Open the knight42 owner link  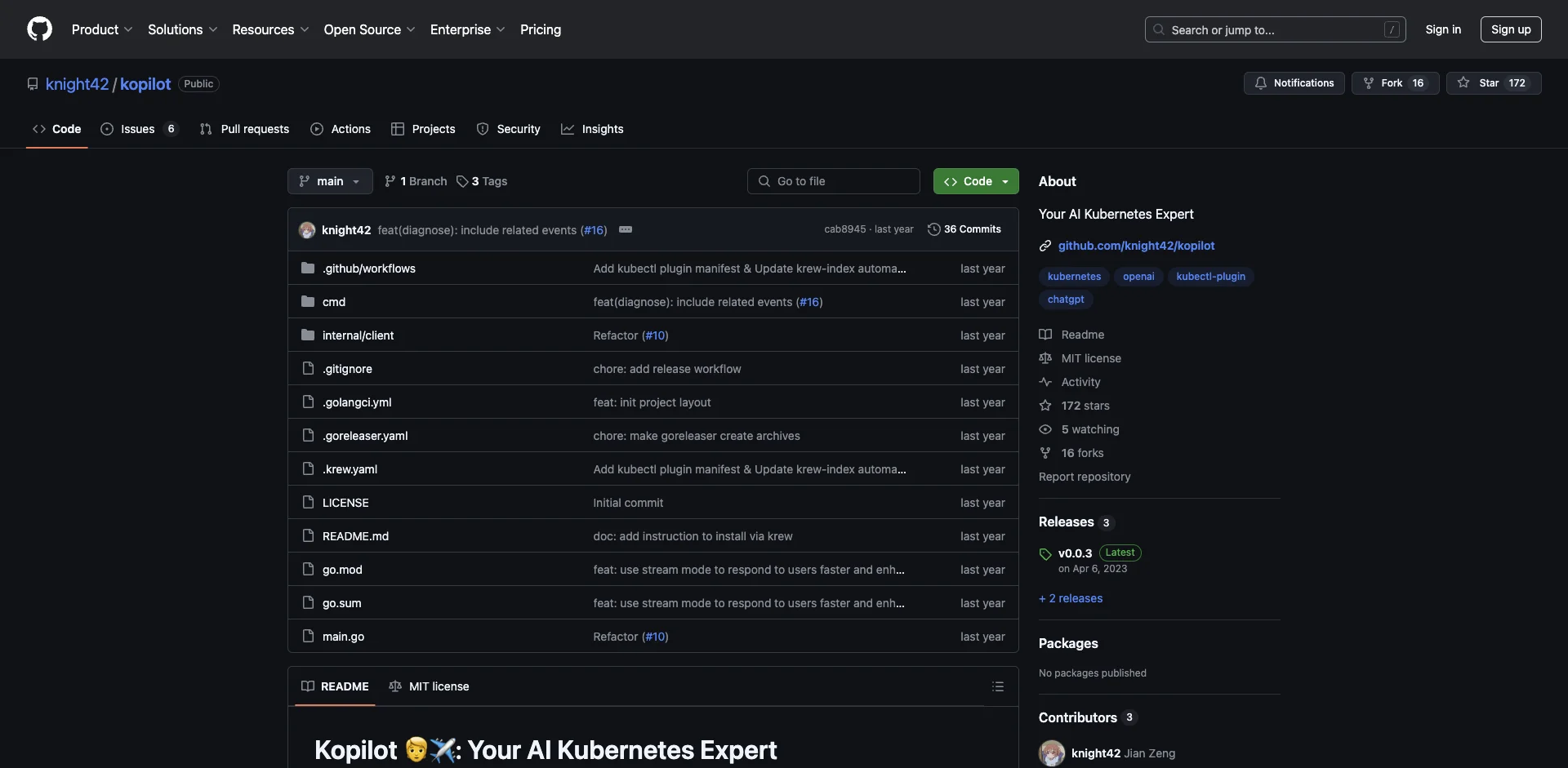(77, 84)
